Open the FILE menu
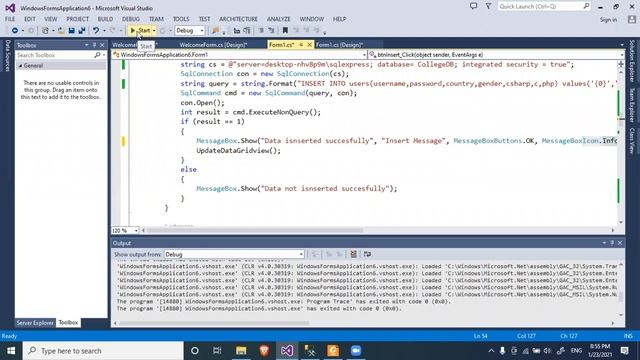Screen dimensions: 640x360 click(x=10, y=19)
